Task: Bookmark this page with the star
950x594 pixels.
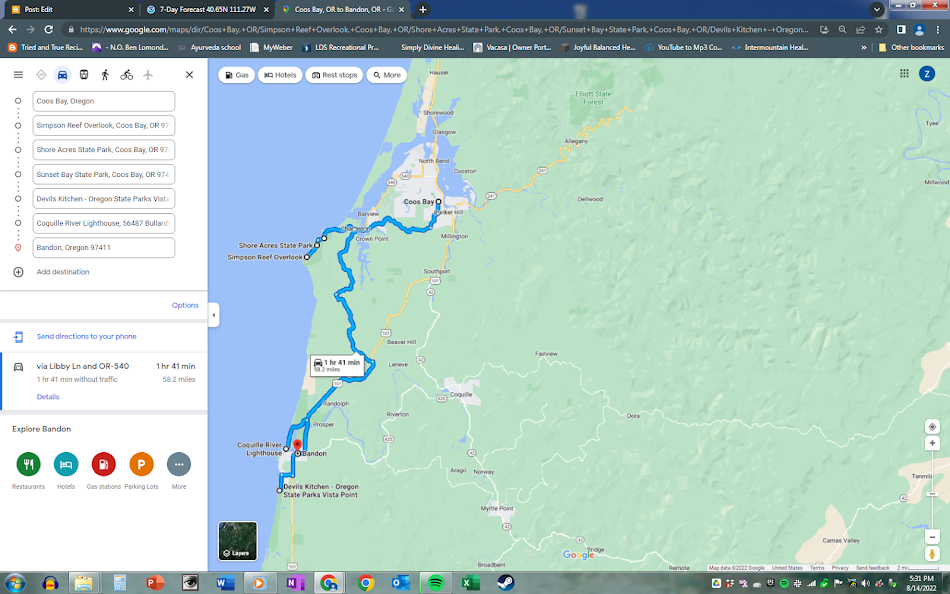Action: (x=879, y=29)
